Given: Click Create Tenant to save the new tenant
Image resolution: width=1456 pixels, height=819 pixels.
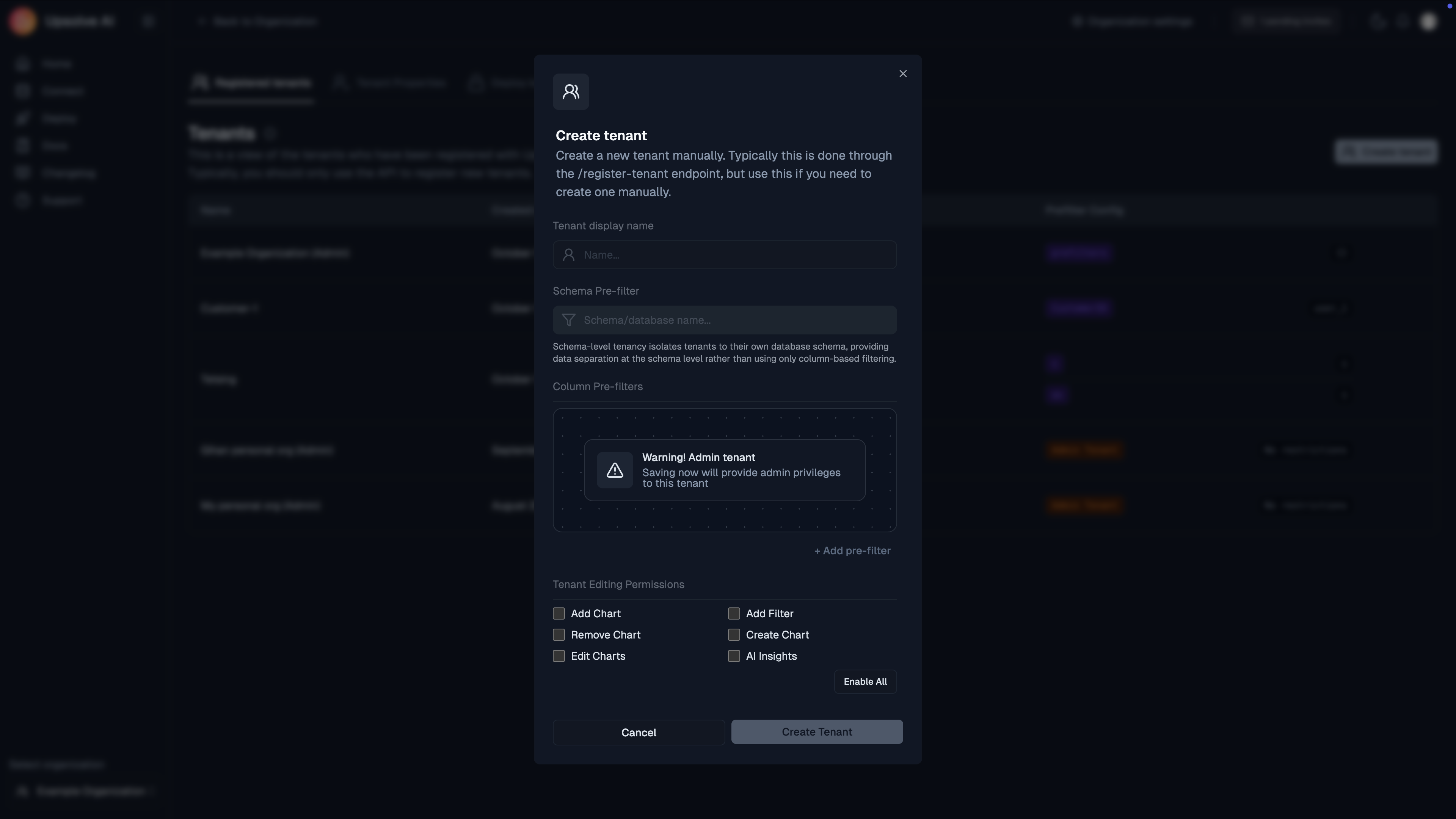Looking at the screenshot, I should (x=817, y=731).
